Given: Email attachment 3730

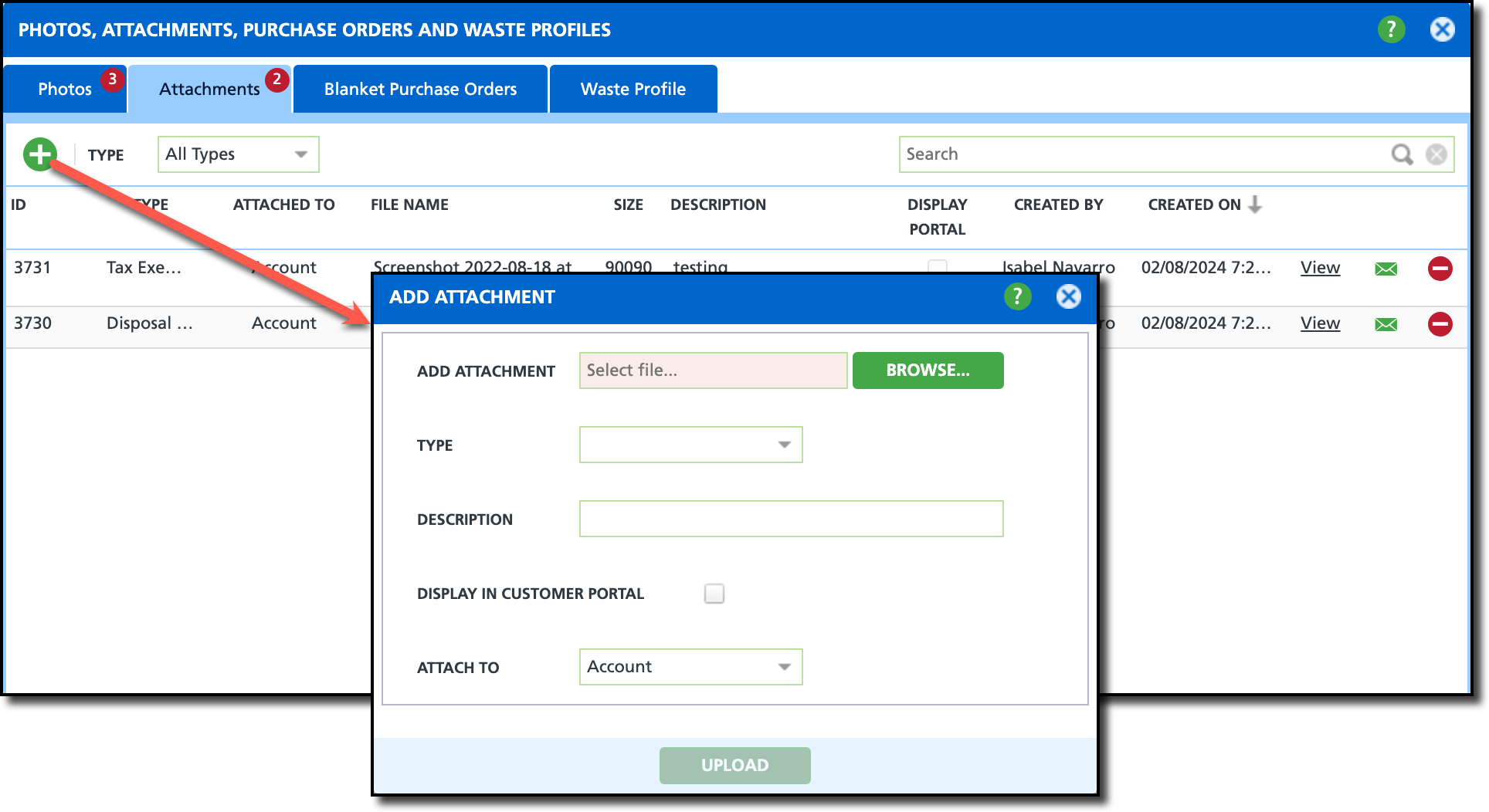Looking at the screenshot, I should tap(1386, 324).
